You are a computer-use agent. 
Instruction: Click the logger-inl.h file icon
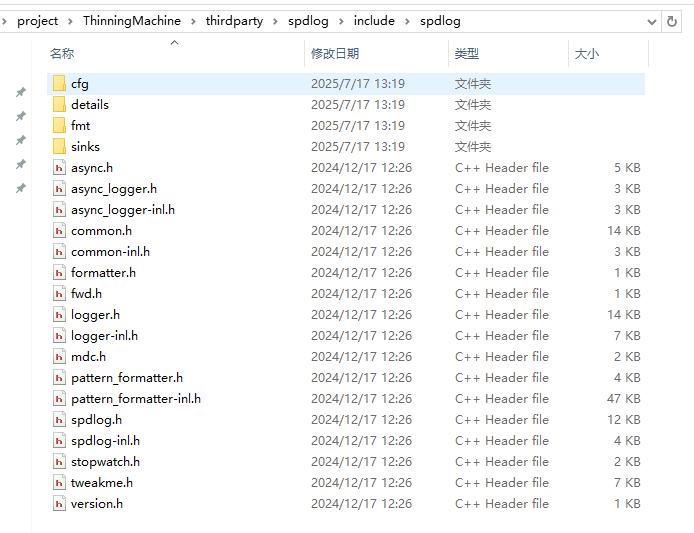point(59,336)
